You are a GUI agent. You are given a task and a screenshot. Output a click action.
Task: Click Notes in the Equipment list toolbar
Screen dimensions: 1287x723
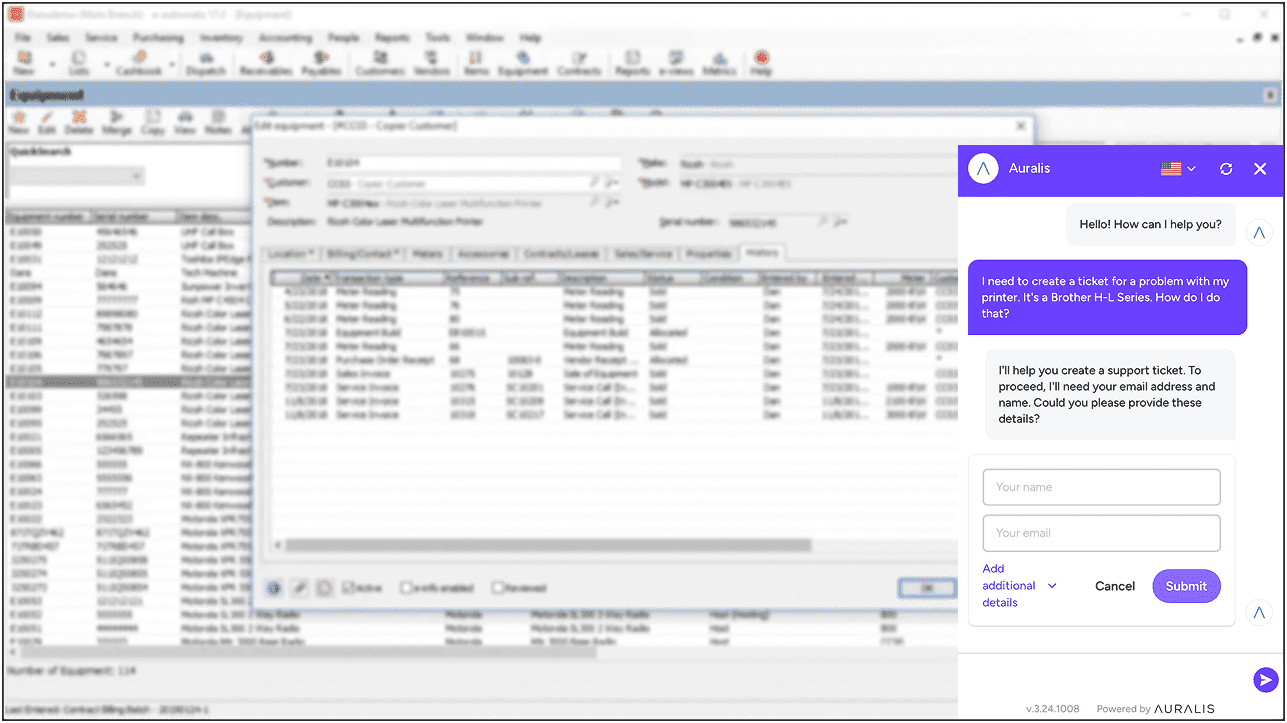tap(217, 122)
